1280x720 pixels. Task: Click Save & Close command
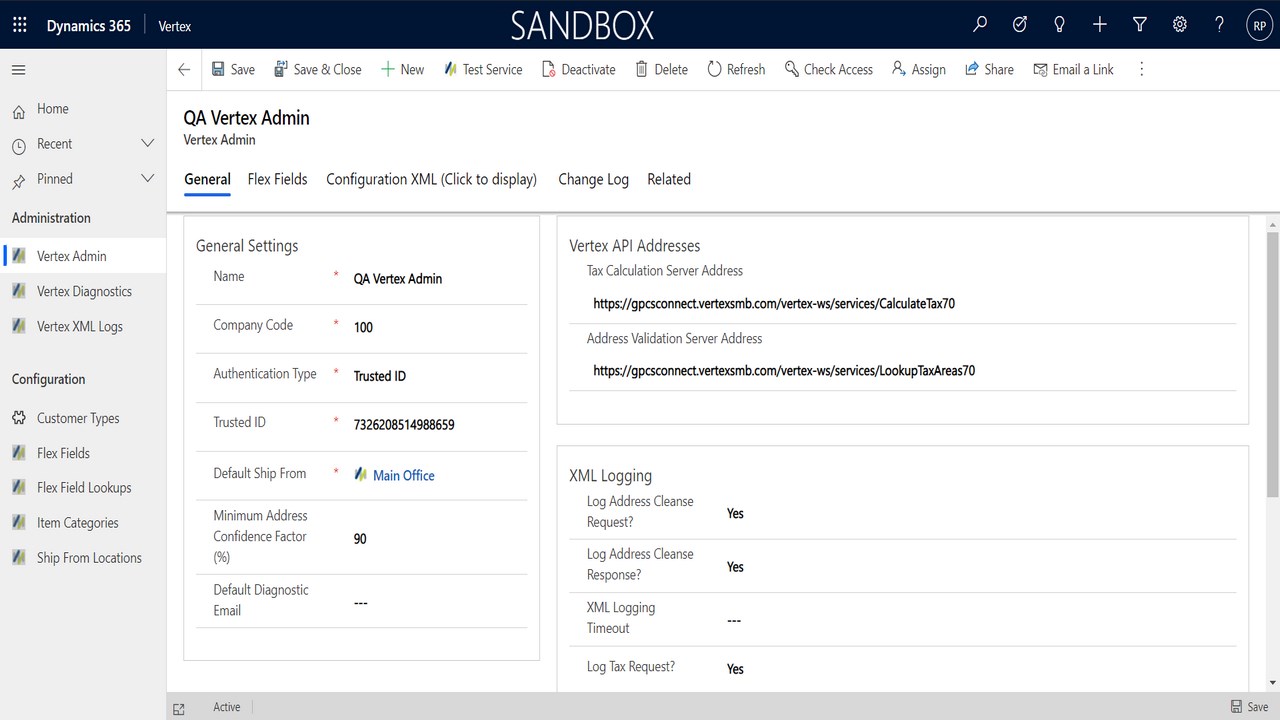(x=318, y=70)
